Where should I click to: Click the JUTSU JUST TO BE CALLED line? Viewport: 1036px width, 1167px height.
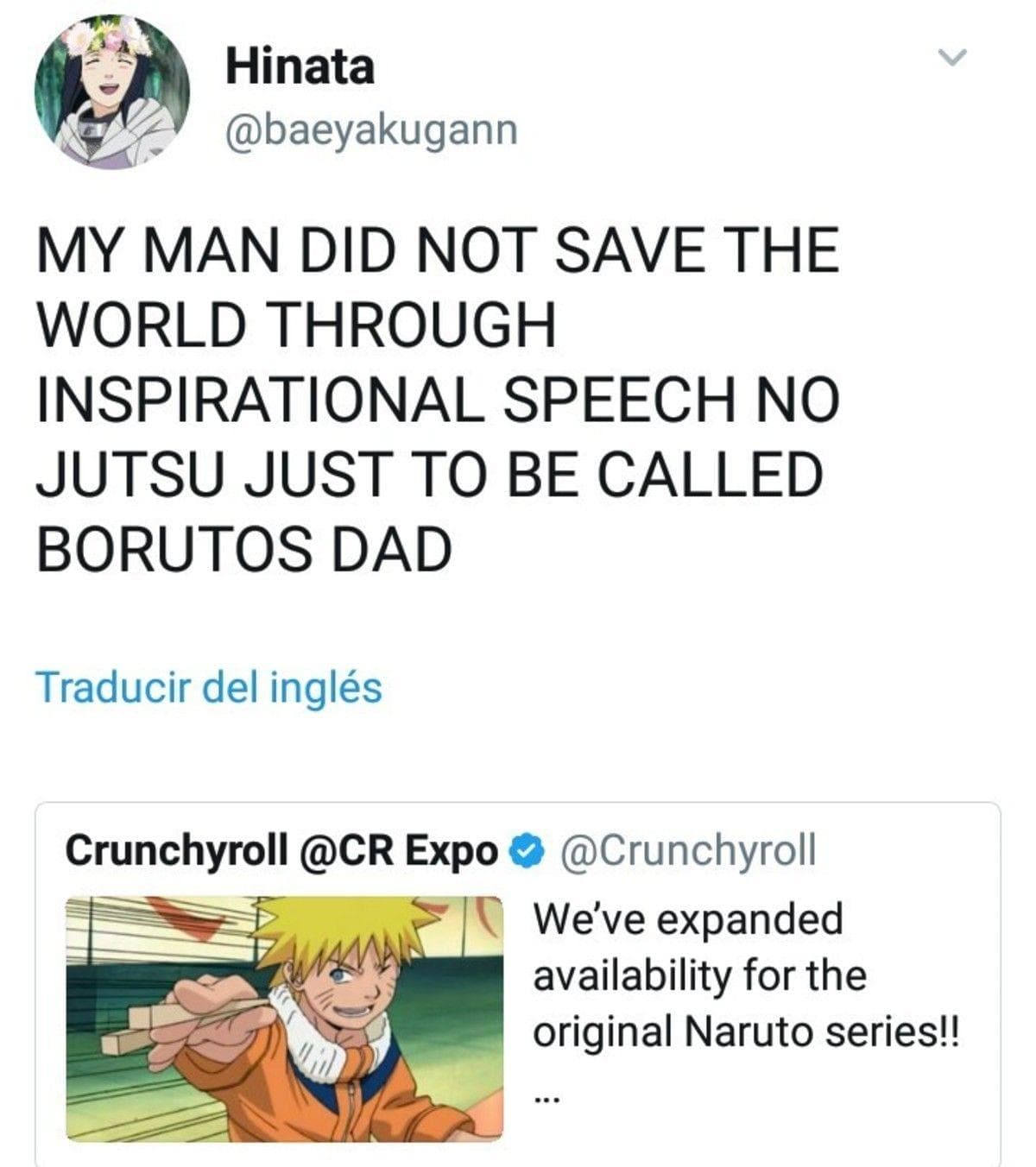[428, 474]
